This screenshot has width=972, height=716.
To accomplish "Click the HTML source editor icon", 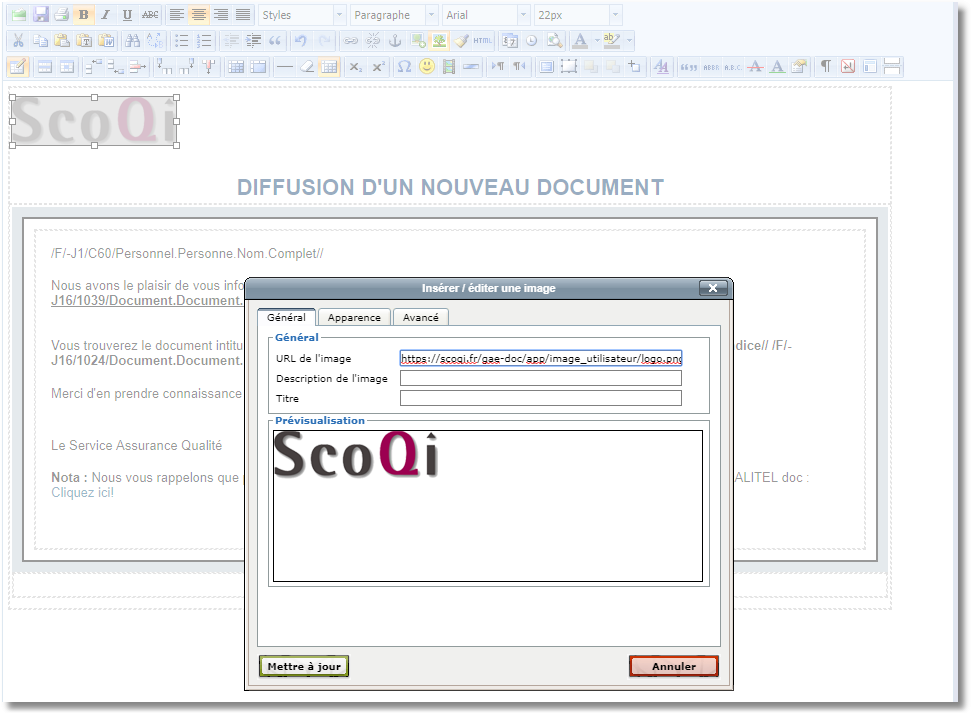I will coord(483,41).
